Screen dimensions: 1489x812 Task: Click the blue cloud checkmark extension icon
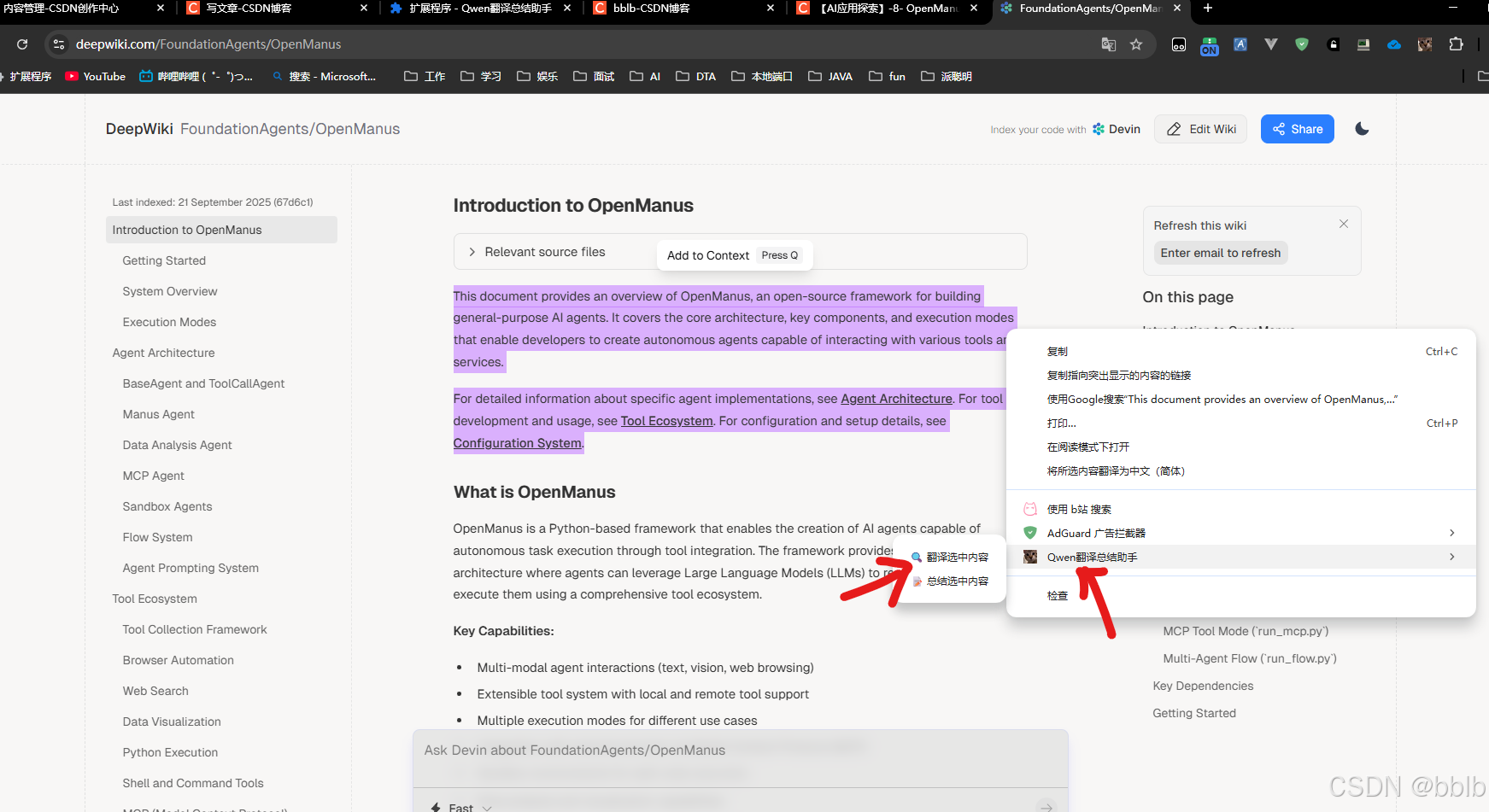click(x=1394, y=44)
